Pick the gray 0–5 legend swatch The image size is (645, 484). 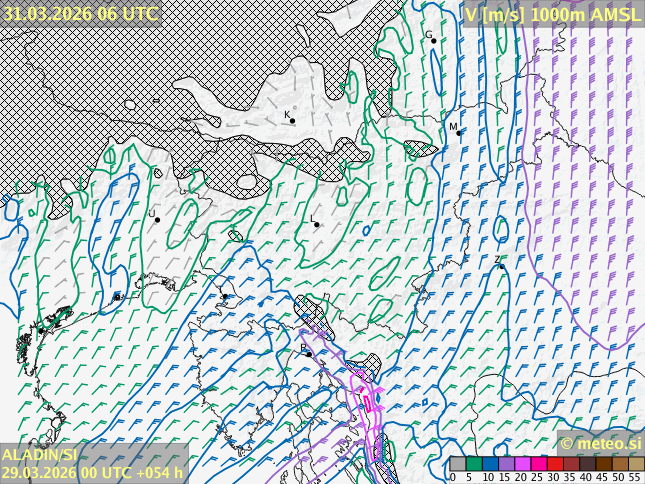tap(458, 464)
